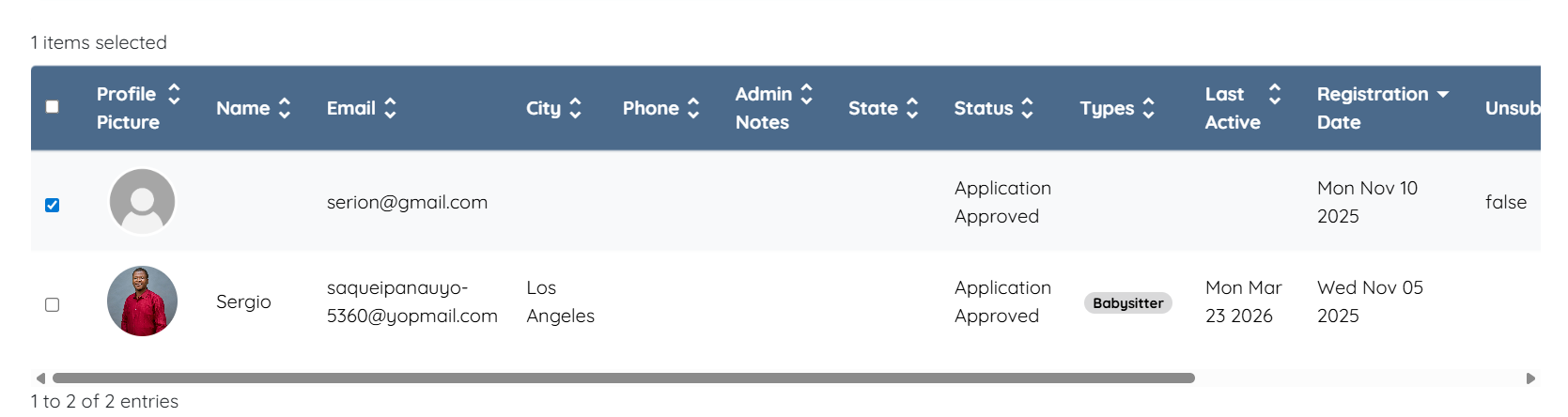The width and height of the screenshot is (1568, 417).
Task: Click the Name column sort icon
Action: coord(284,109)
